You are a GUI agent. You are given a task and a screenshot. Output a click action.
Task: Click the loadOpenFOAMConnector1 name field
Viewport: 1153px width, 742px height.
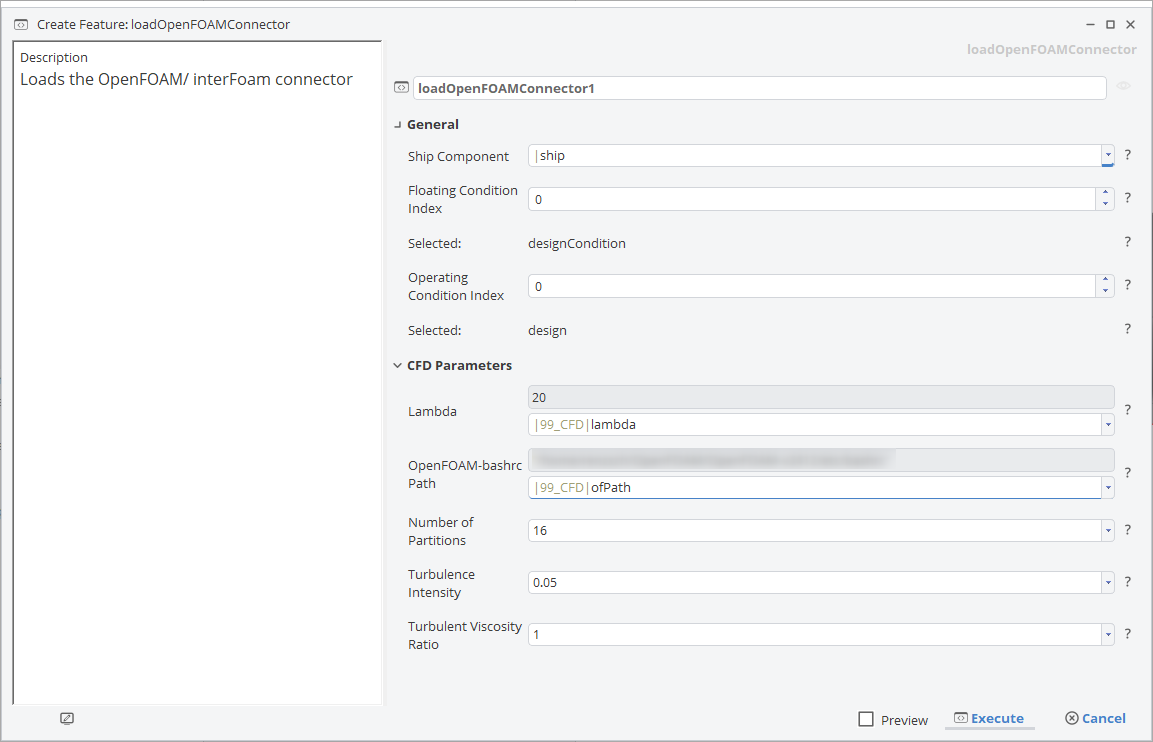click(x=760, y=88)
